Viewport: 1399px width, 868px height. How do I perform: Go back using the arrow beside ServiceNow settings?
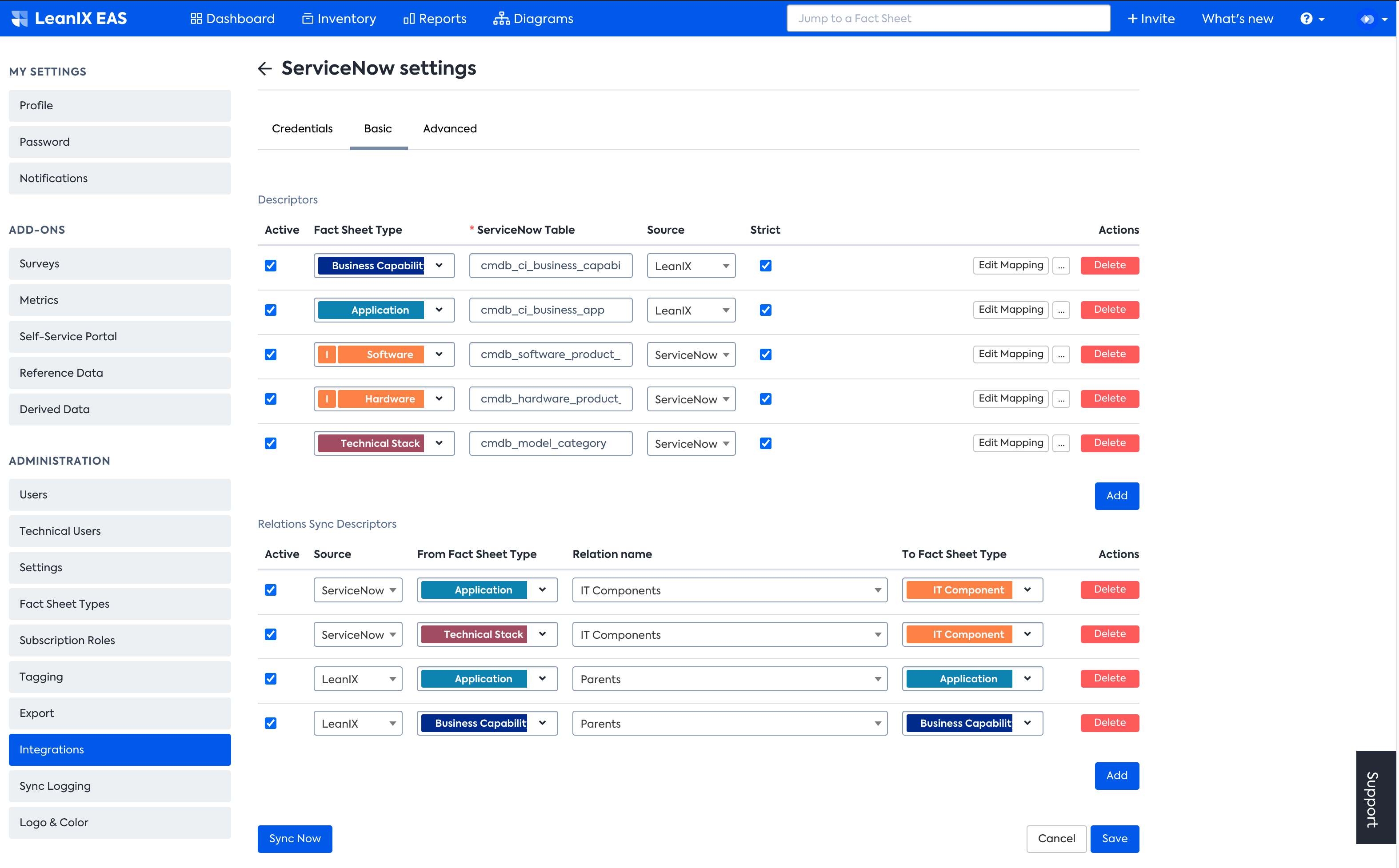click(264, 68)
